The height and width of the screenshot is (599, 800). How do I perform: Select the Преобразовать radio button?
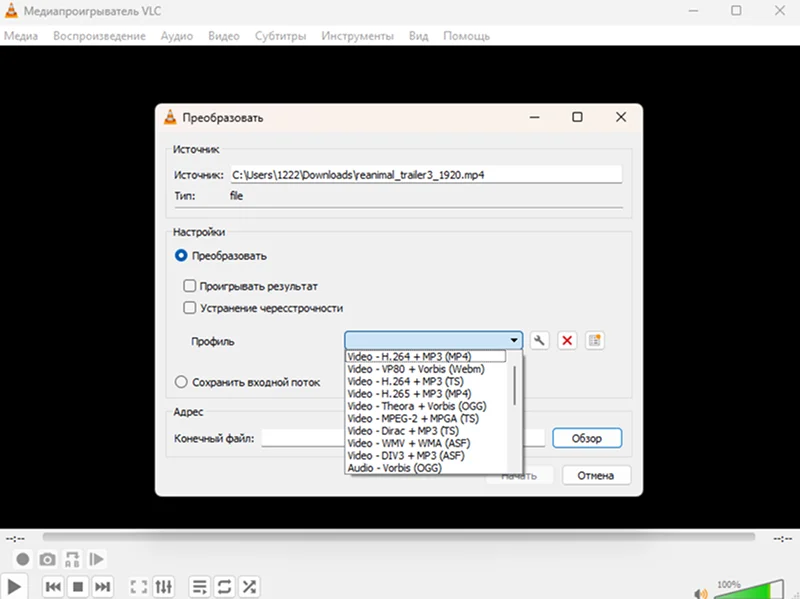(181, 255)
